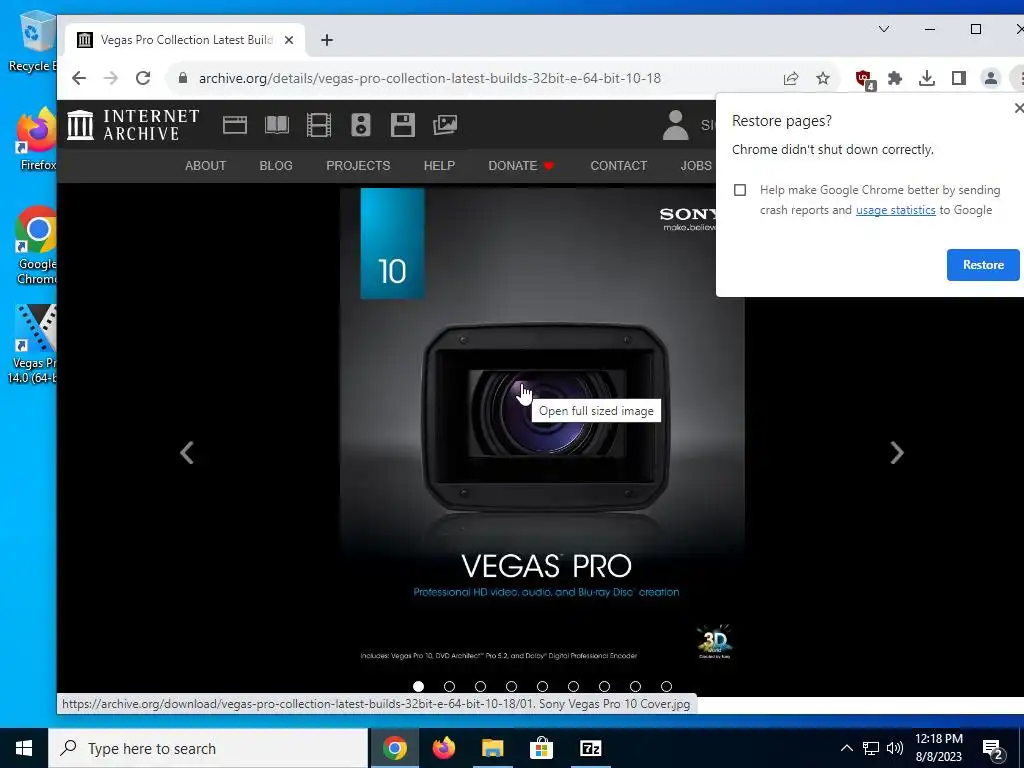Select the sixth carousel dot
This screenshot has width=1024, height=768.
[x=573, y=686]
